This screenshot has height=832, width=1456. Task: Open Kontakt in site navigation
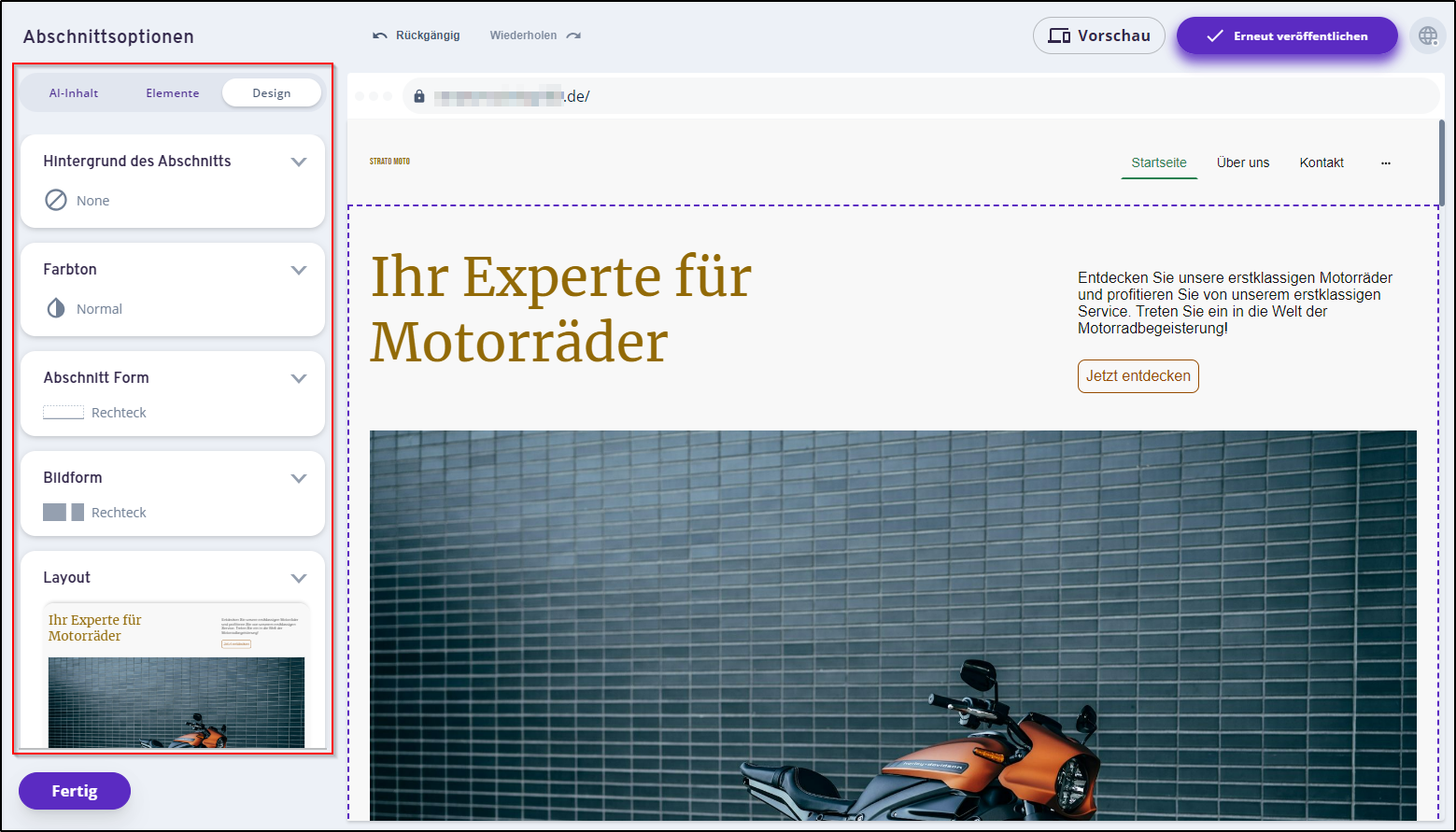point(1322,162)
